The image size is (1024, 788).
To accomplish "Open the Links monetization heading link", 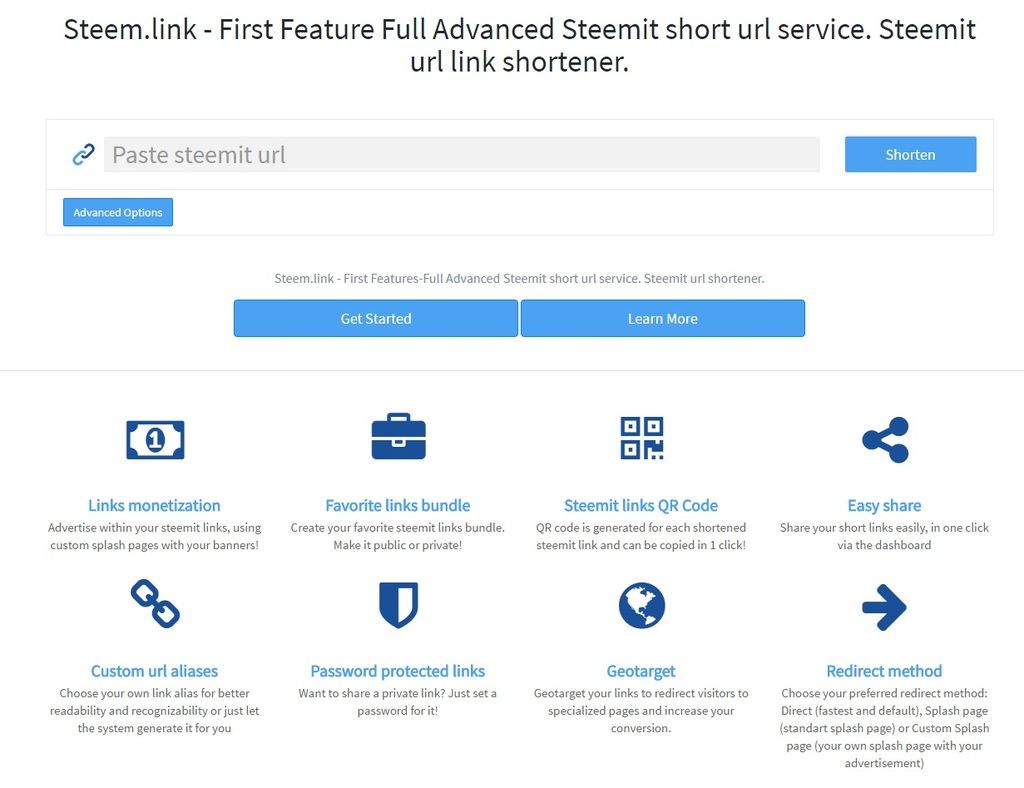I will [x=154, y=505].
